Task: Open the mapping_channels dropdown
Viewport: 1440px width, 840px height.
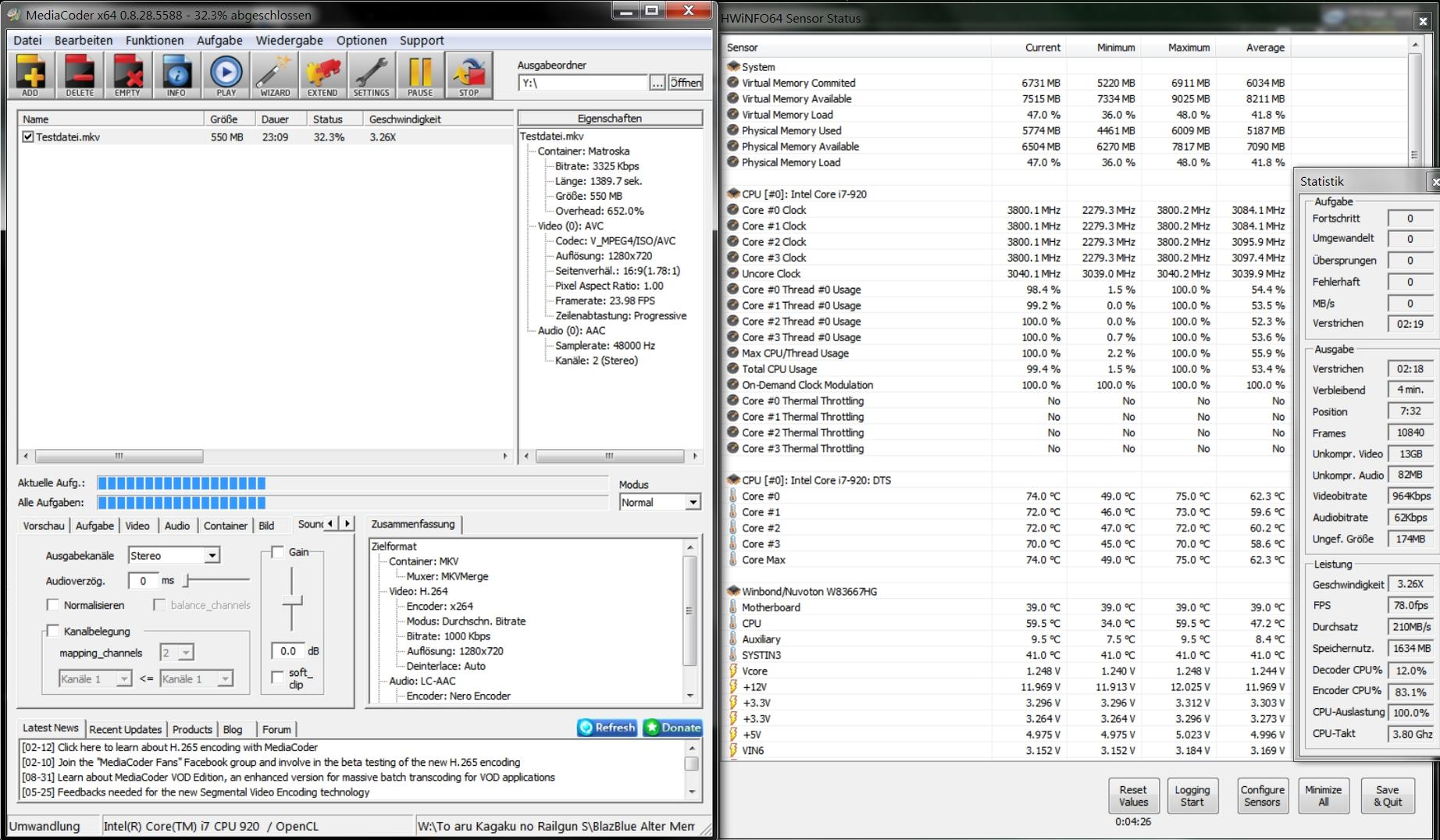Action: [x=177, y=652]
